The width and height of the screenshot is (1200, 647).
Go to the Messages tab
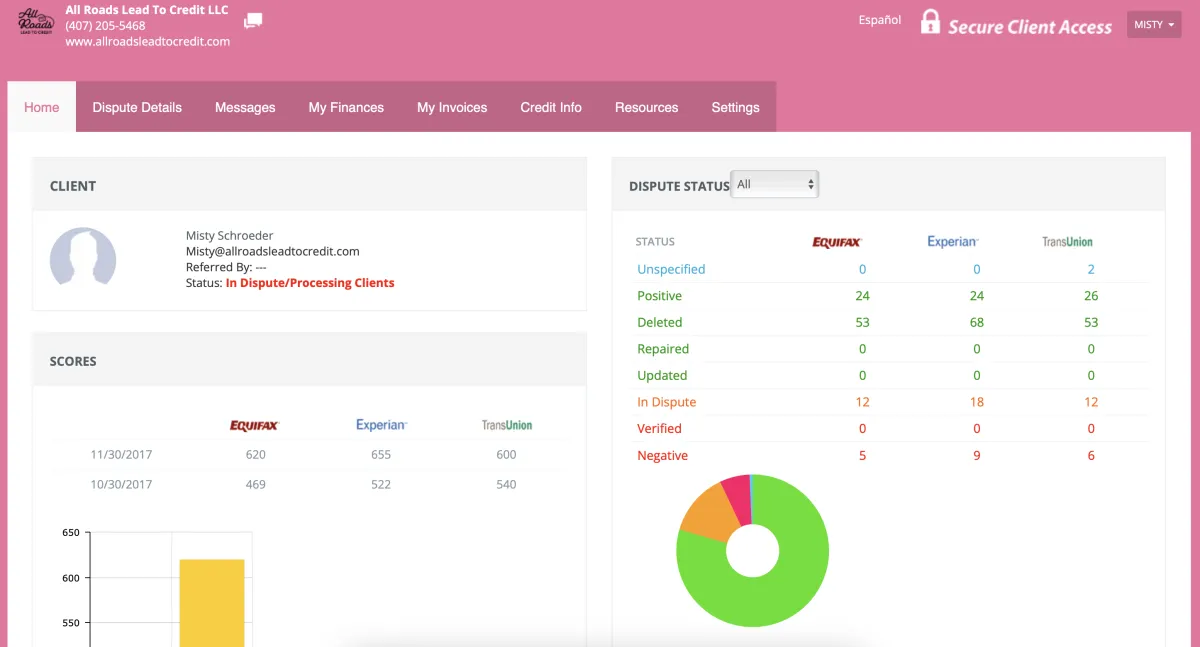point(245,107)
